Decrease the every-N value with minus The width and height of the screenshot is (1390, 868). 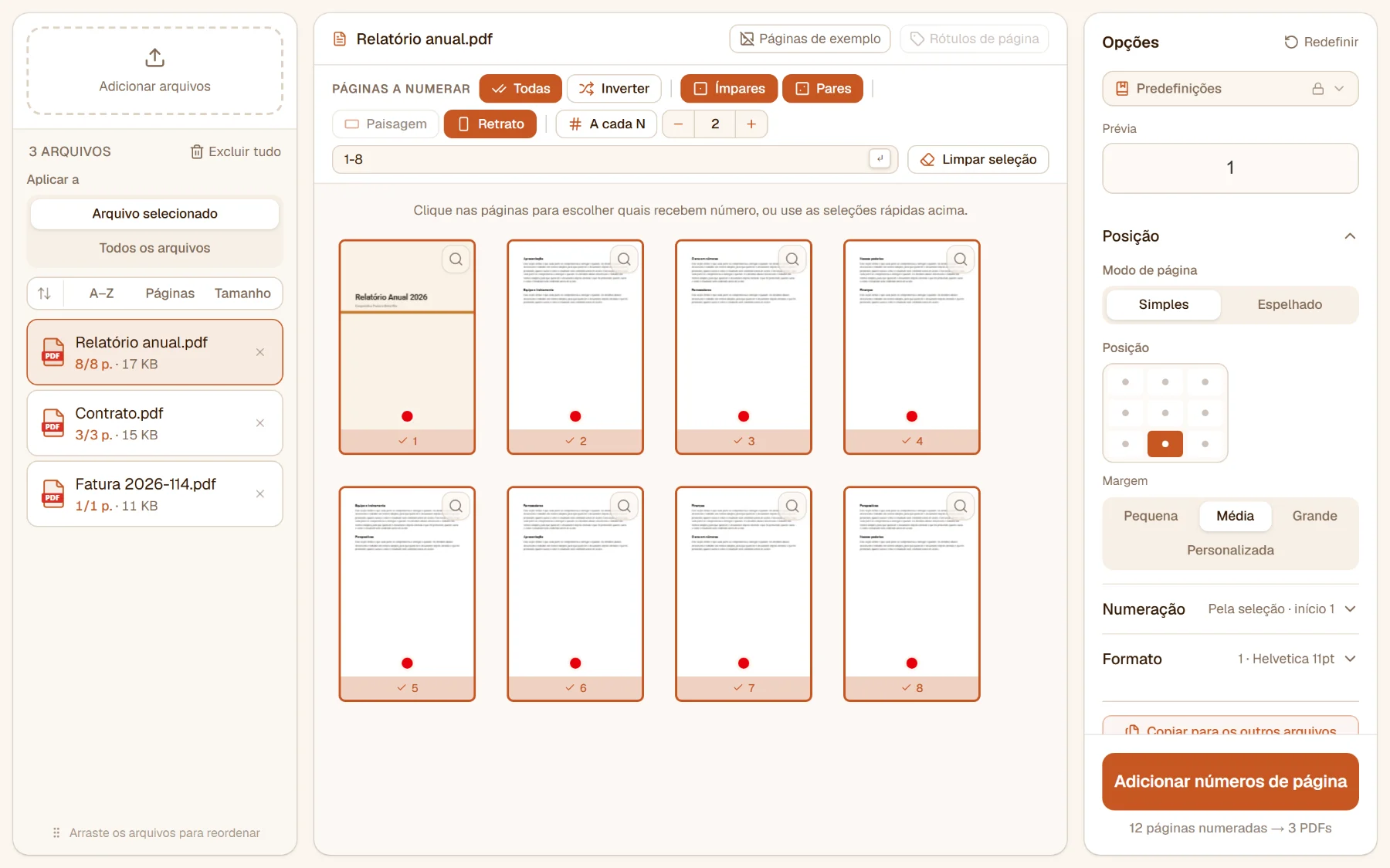(x=678, y=124)
